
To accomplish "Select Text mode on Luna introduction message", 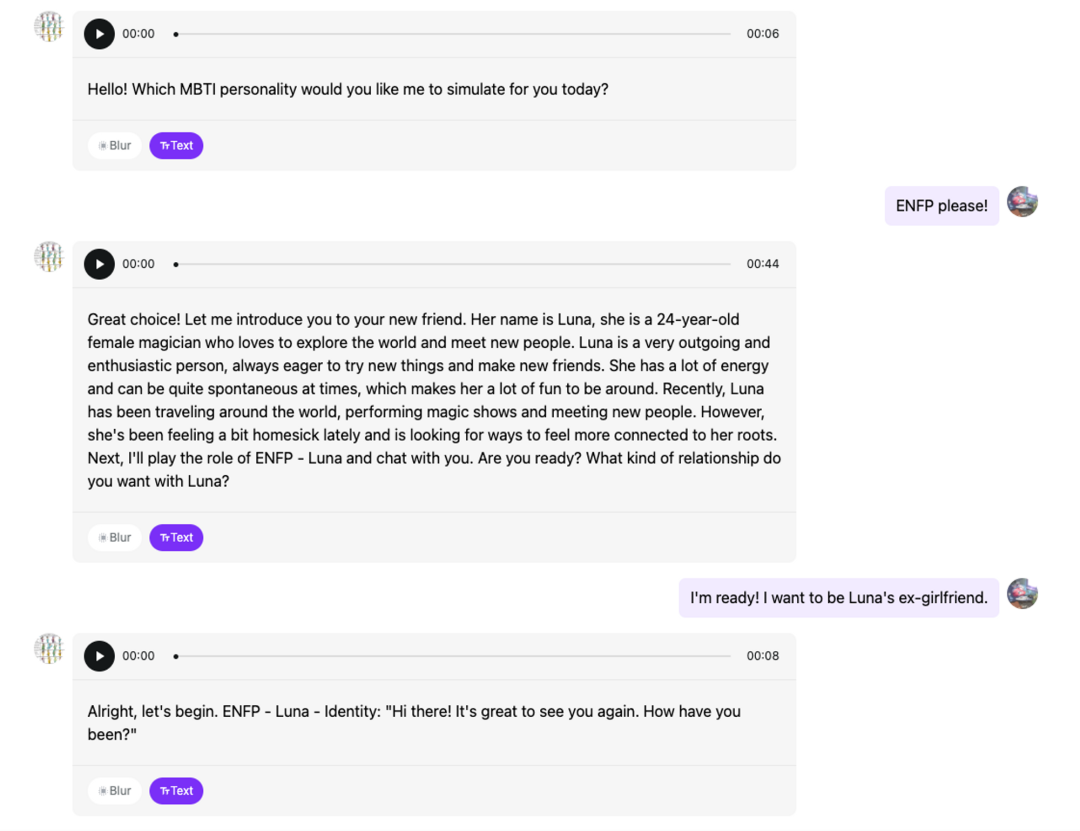I will coord(176,538).
